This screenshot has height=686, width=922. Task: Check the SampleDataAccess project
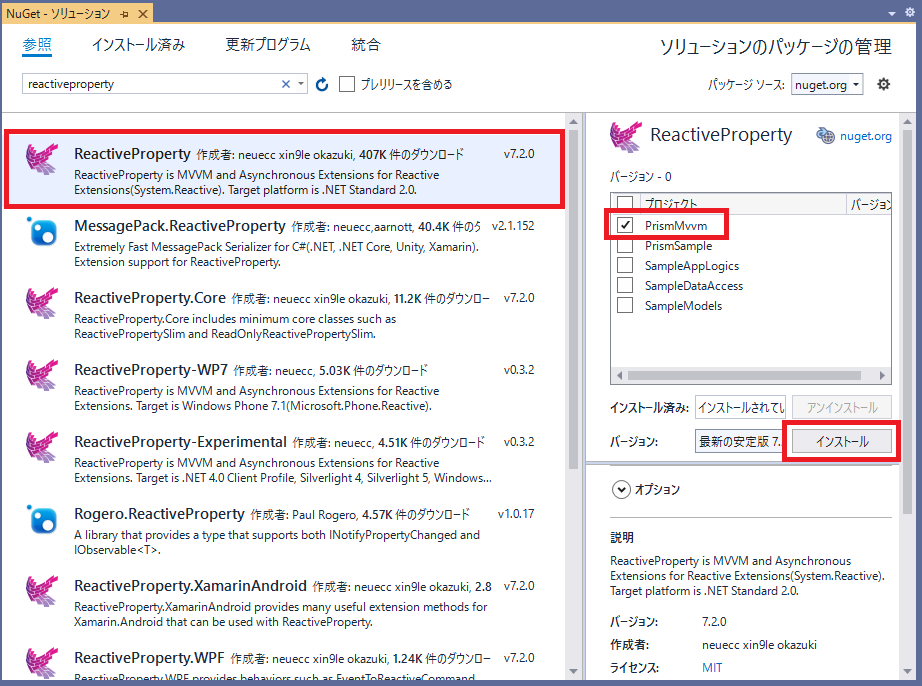tap(625, 285)
